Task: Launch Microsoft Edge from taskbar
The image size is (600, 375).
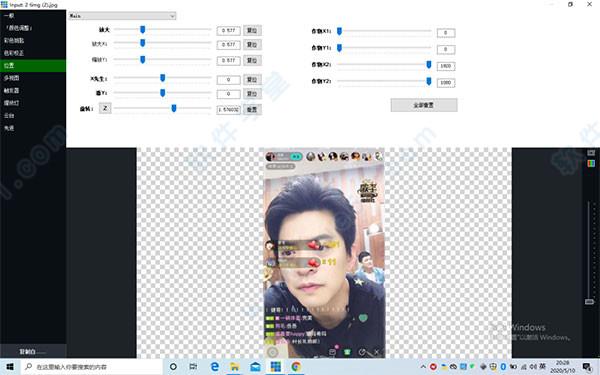Action: pos(215,367)
